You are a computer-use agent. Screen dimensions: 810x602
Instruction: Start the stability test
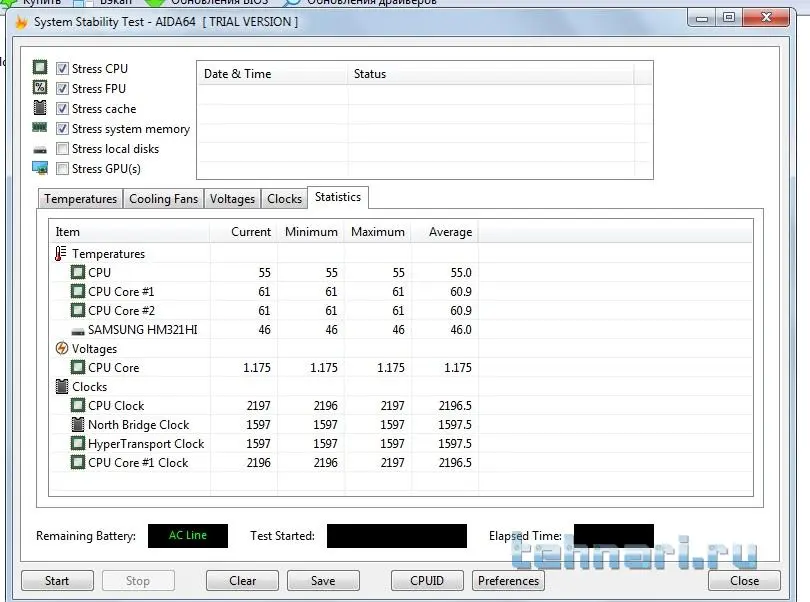57,581
